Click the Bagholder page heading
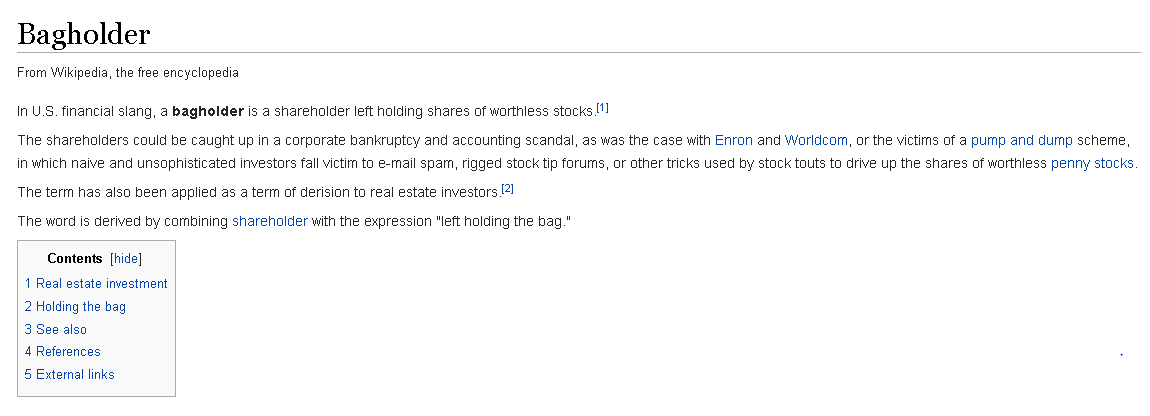 click(x=84, y=34)
